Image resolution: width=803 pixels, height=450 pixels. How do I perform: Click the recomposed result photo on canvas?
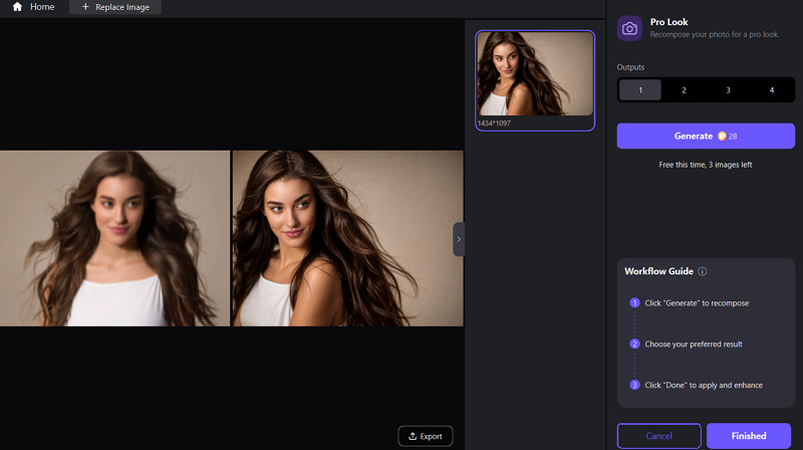pyautogui.click(x=348, y=238)
